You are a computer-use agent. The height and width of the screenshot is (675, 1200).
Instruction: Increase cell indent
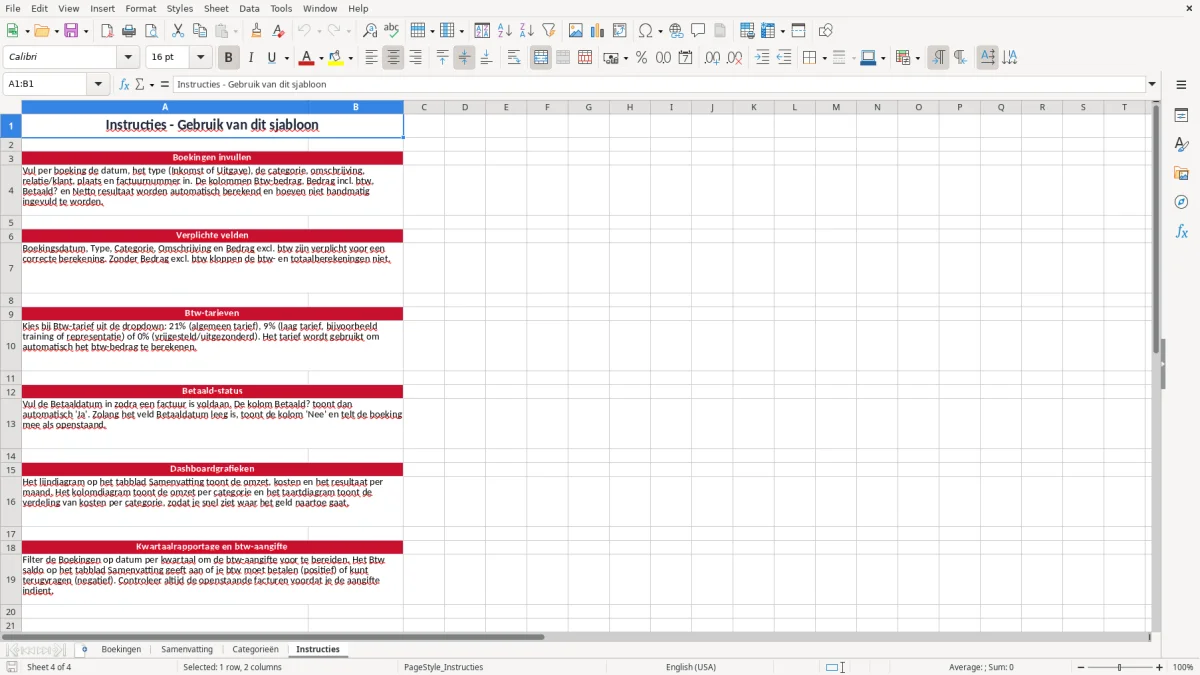click(762, 58)
